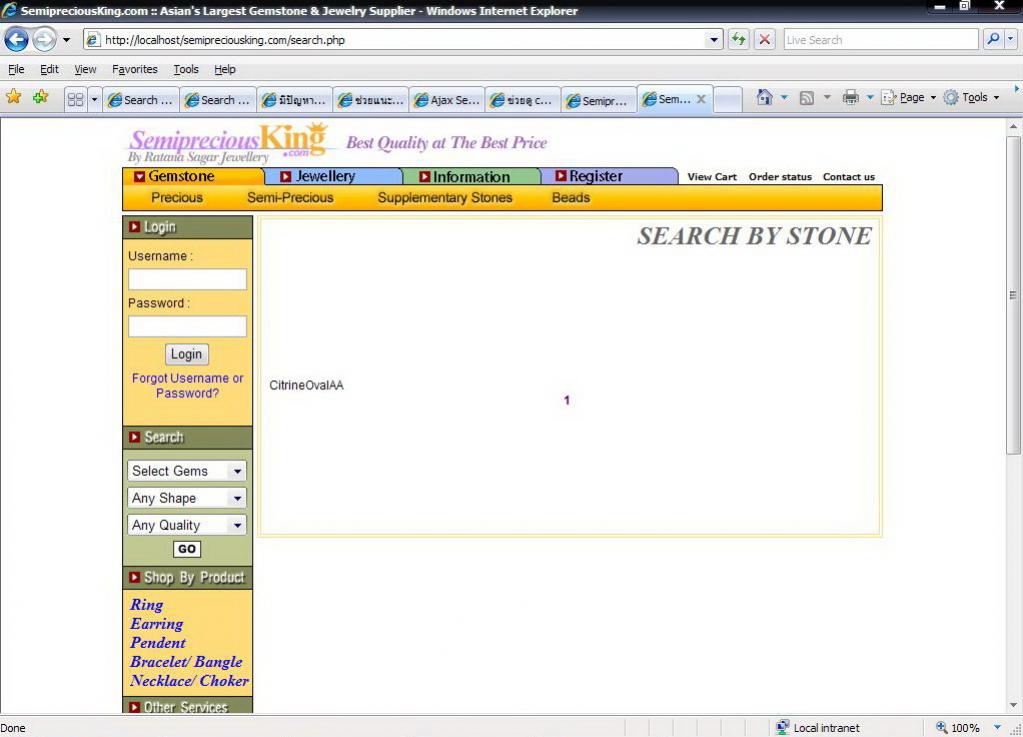This screenshot has width=1023, height=737.
Task: Select the Supplementary Stones submenu item
Action: [444, 198]
